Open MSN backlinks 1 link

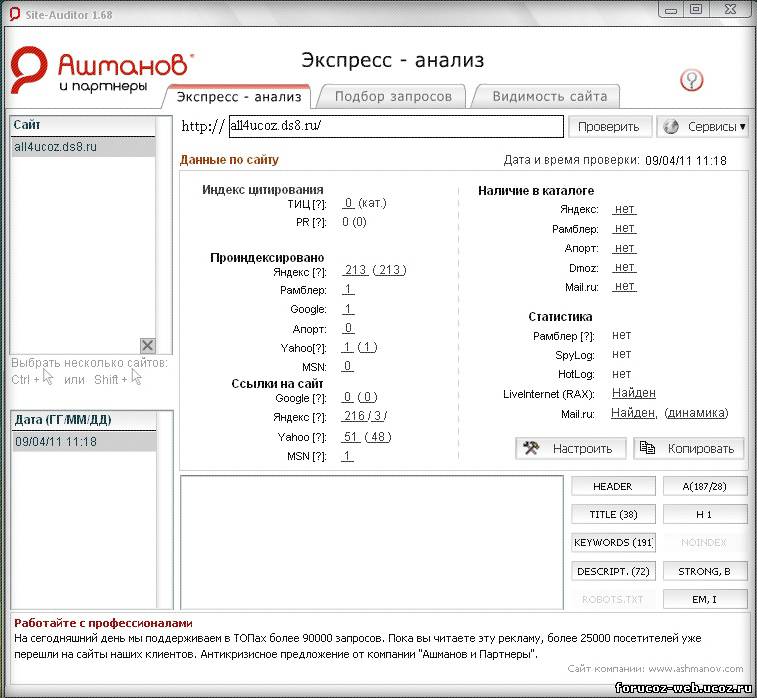coord(347,456)
